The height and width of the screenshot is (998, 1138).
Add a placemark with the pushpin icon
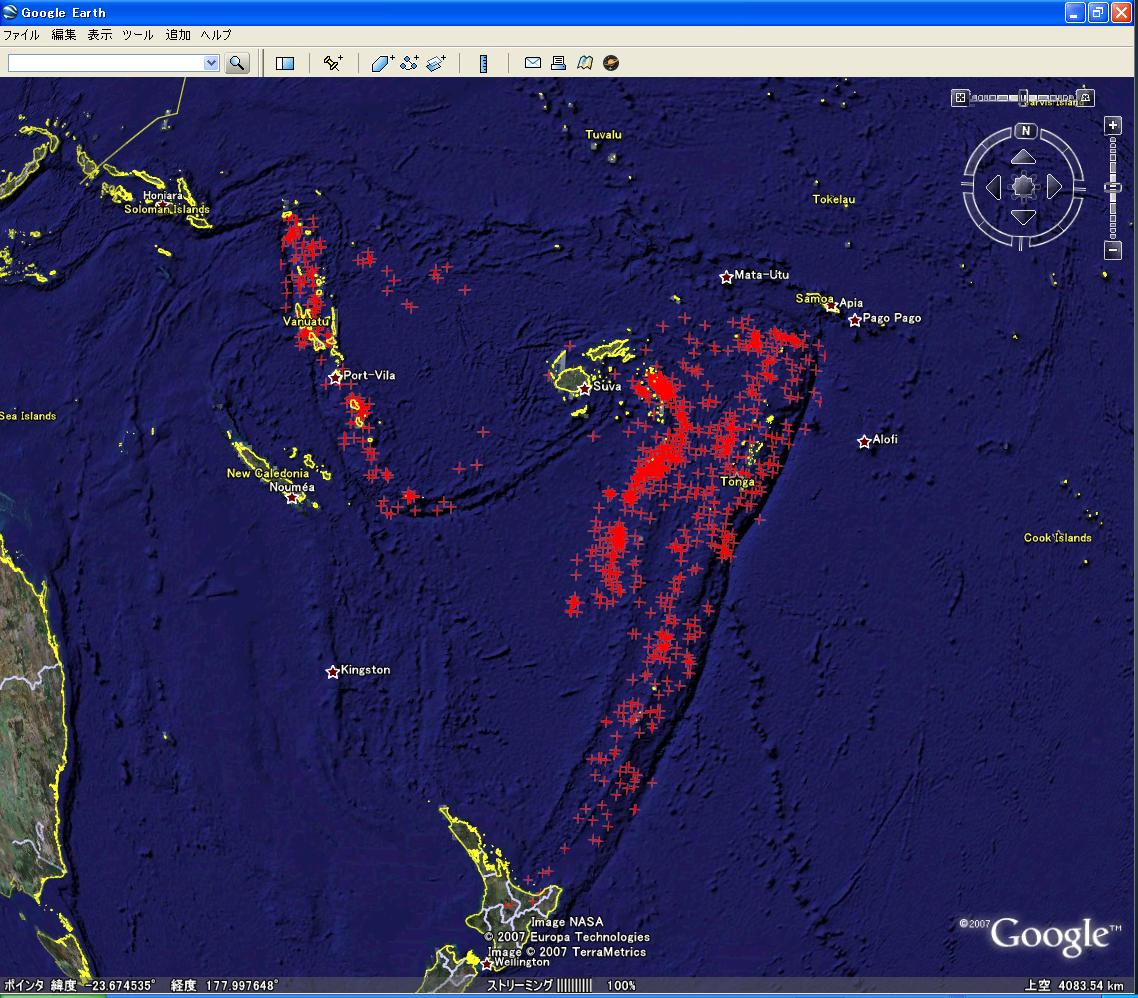click(333, 63)
